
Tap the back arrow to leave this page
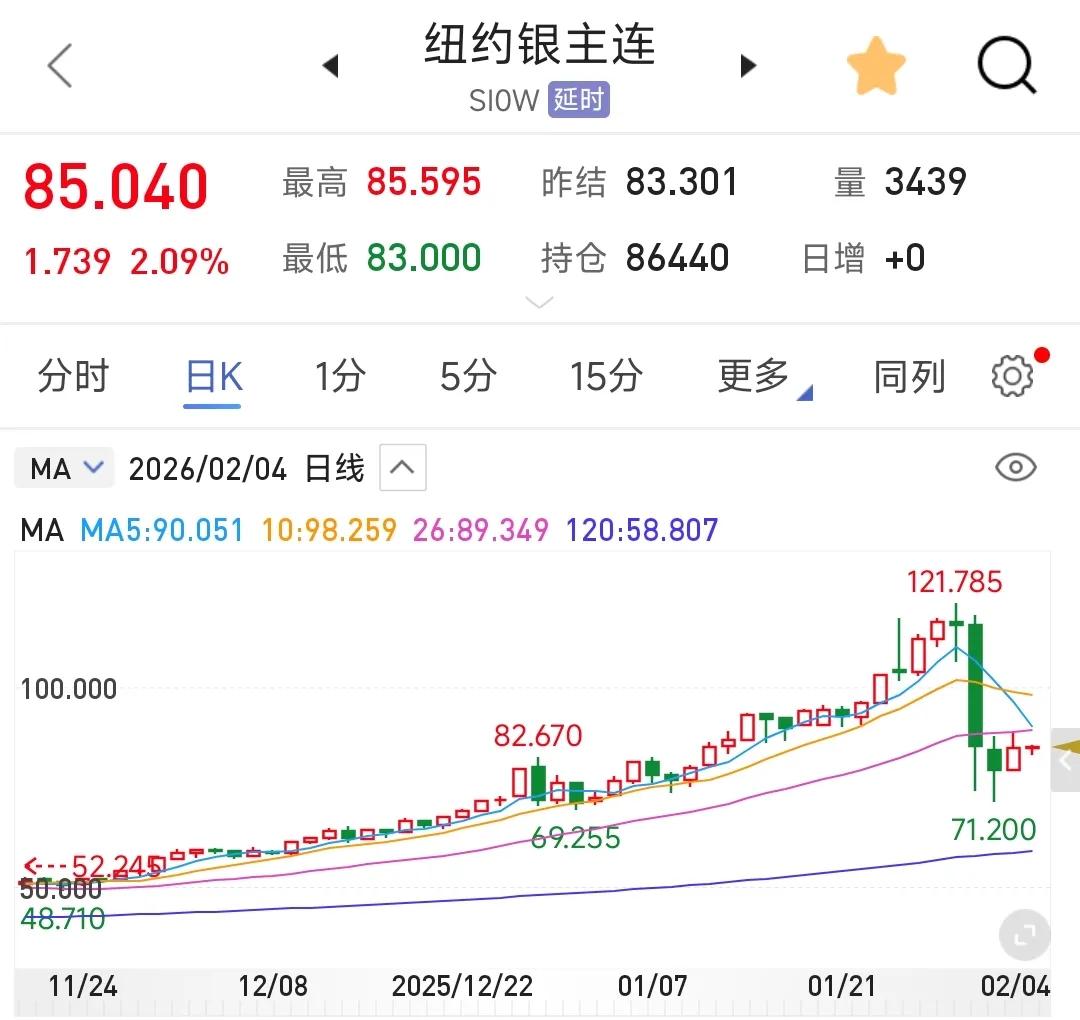(x=60, y=63)
